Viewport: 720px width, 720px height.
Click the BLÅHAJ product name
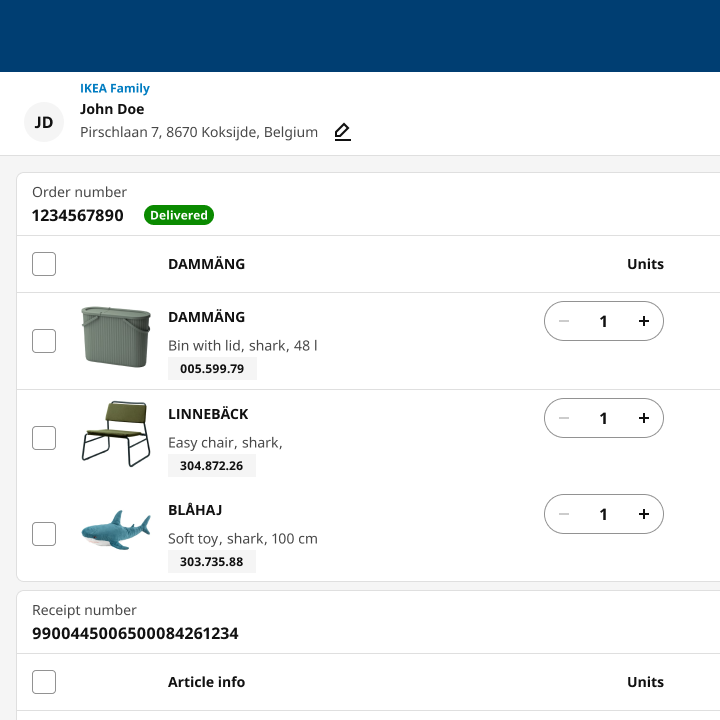(195, 510)
